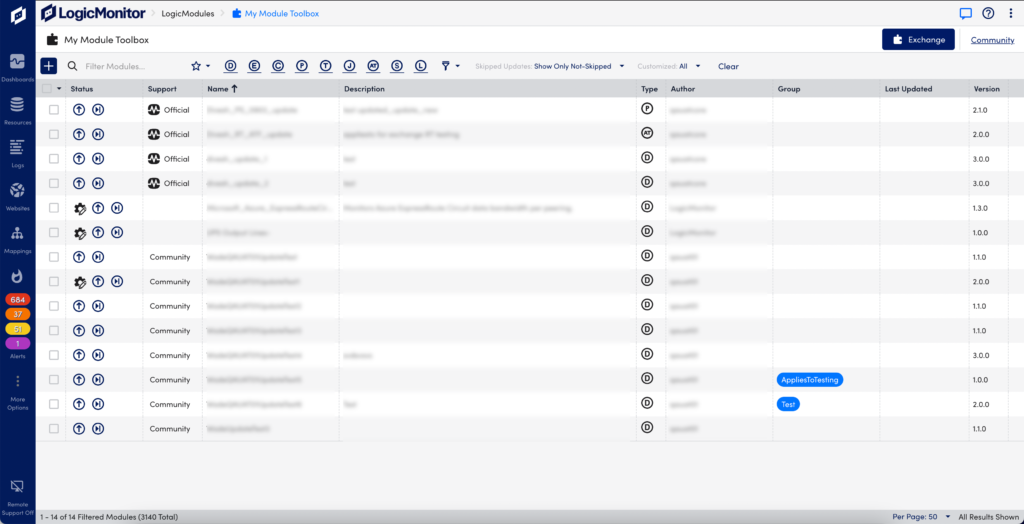Click the Alerts flame icon
1024x524 pixels.
18,276
